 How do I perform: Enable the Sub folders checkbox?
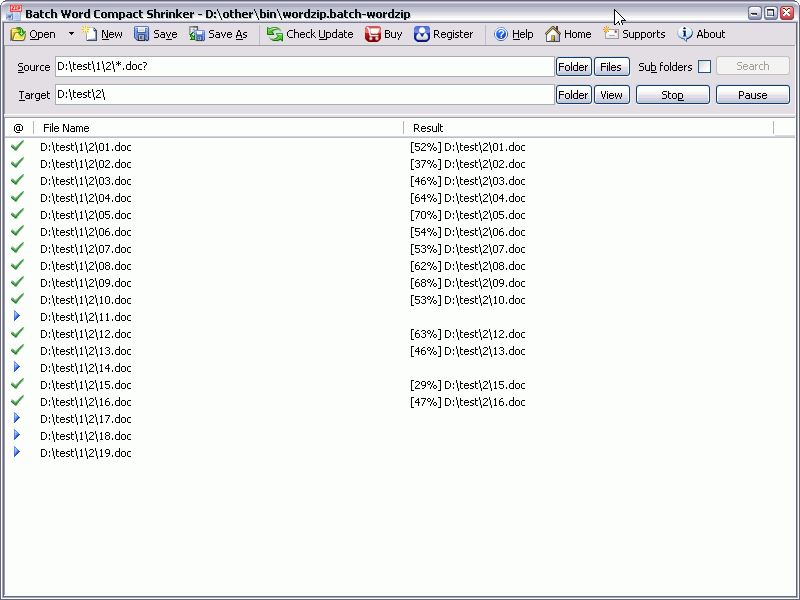704,67
